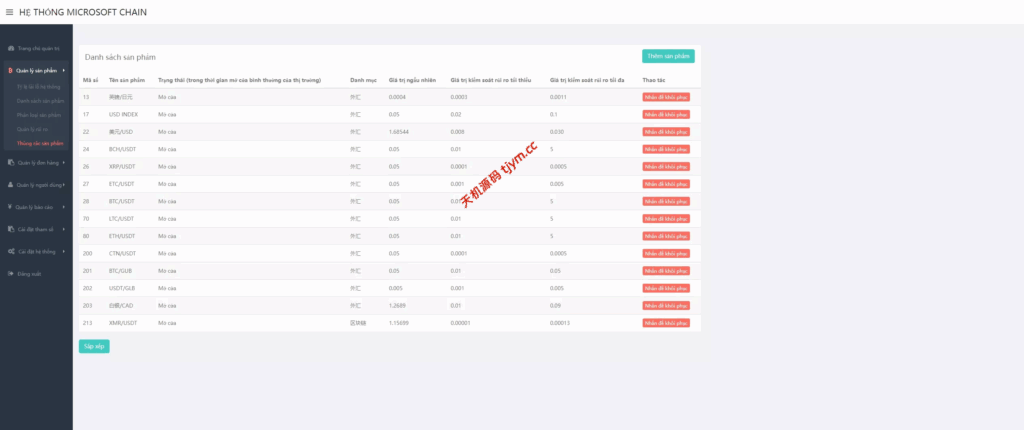This screenshot has height=430, width=1024.
Task: Expand the Quản lý người dùng arrow
Action: click(64, 185)
